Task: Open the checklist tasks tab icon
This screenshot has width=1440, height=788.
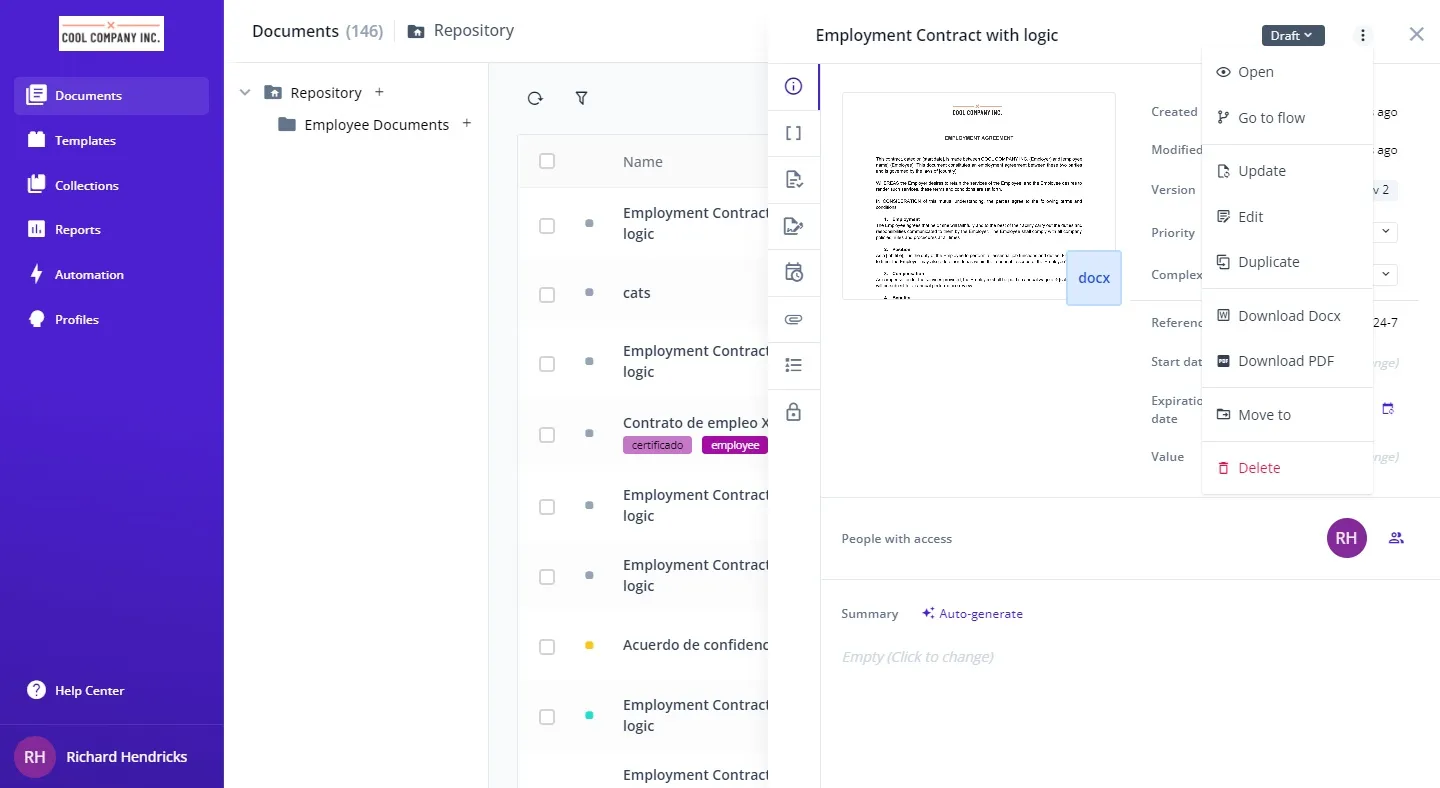Action: click(794, 365)
